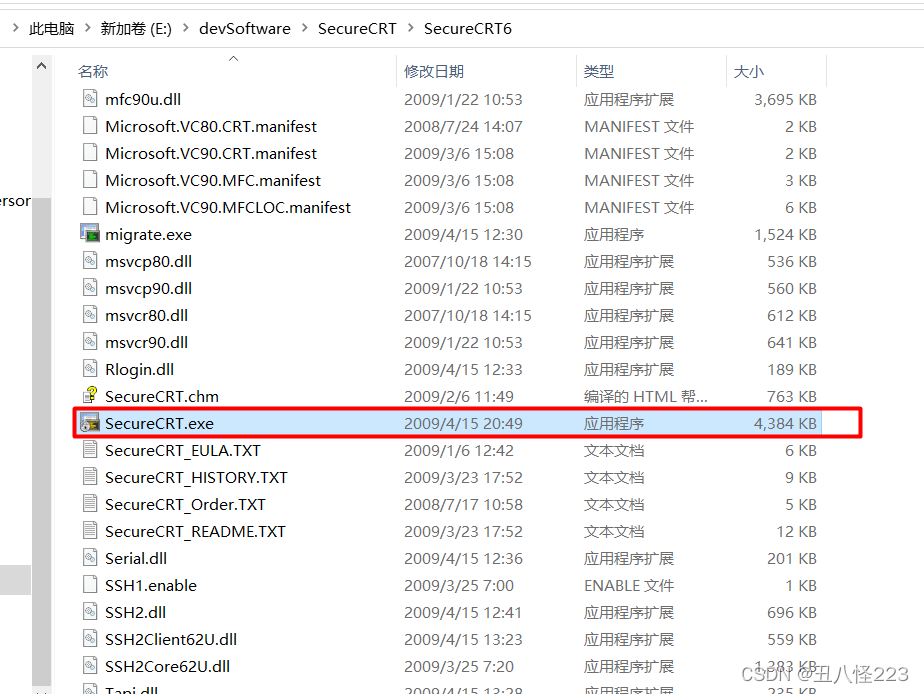924x694 pixels.
Task: Click the 编译的 HTML 帮... type cell
Action: [645, 396]
